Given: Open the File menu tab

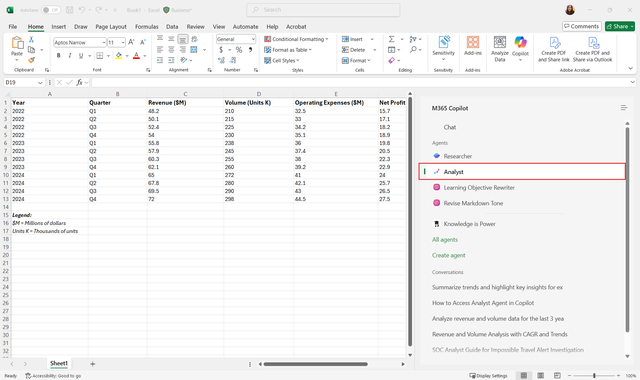Looking at the screenshot, I should point(13,27).
